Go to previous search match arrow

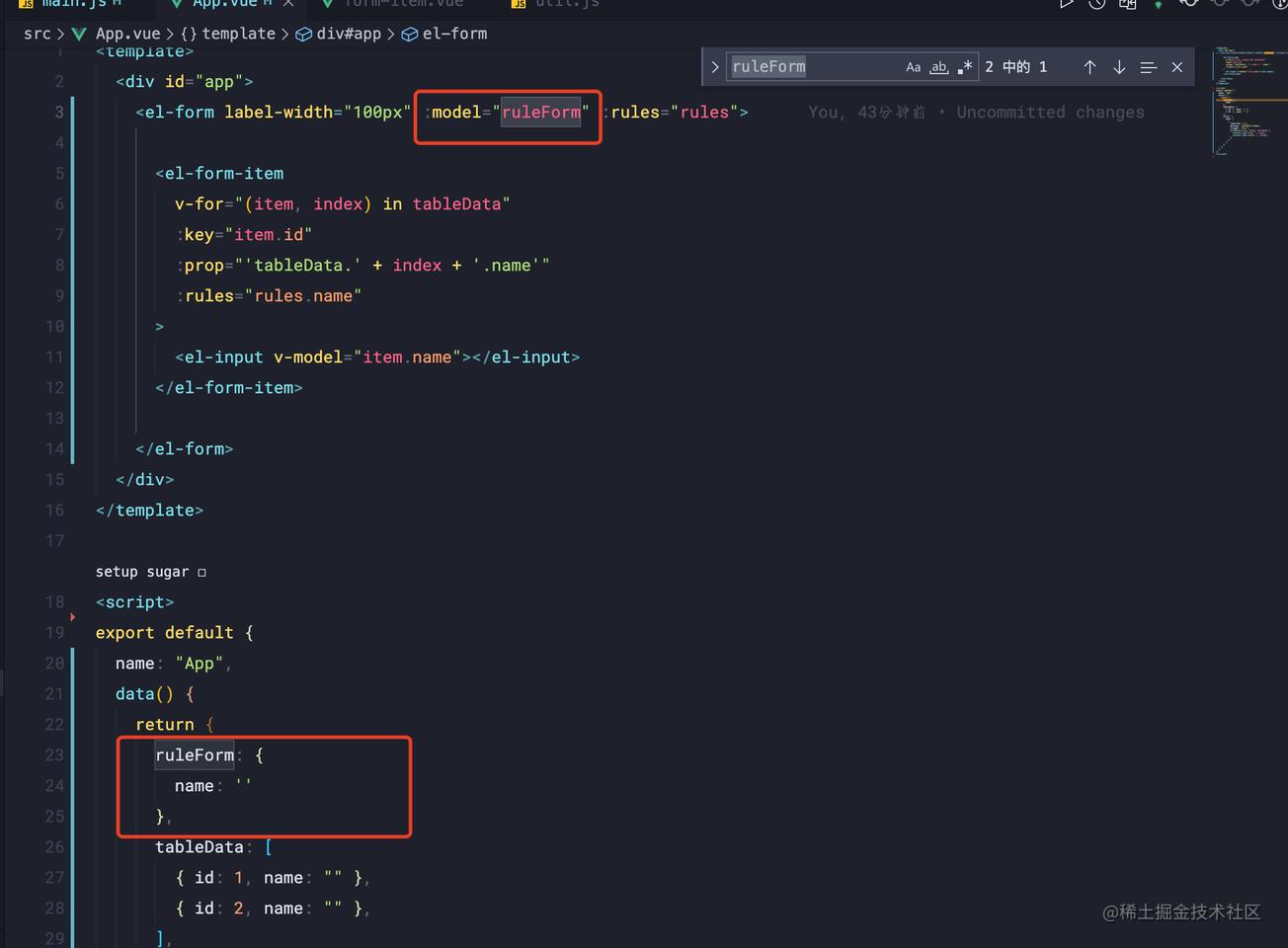(x=1089, y=67)
